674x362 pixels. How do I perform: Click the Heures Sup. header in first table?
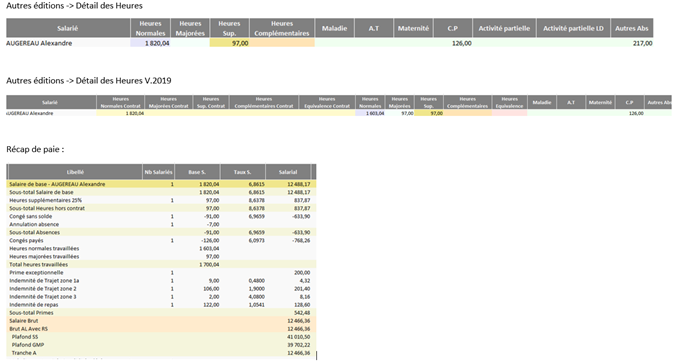[x=229, y=28]
